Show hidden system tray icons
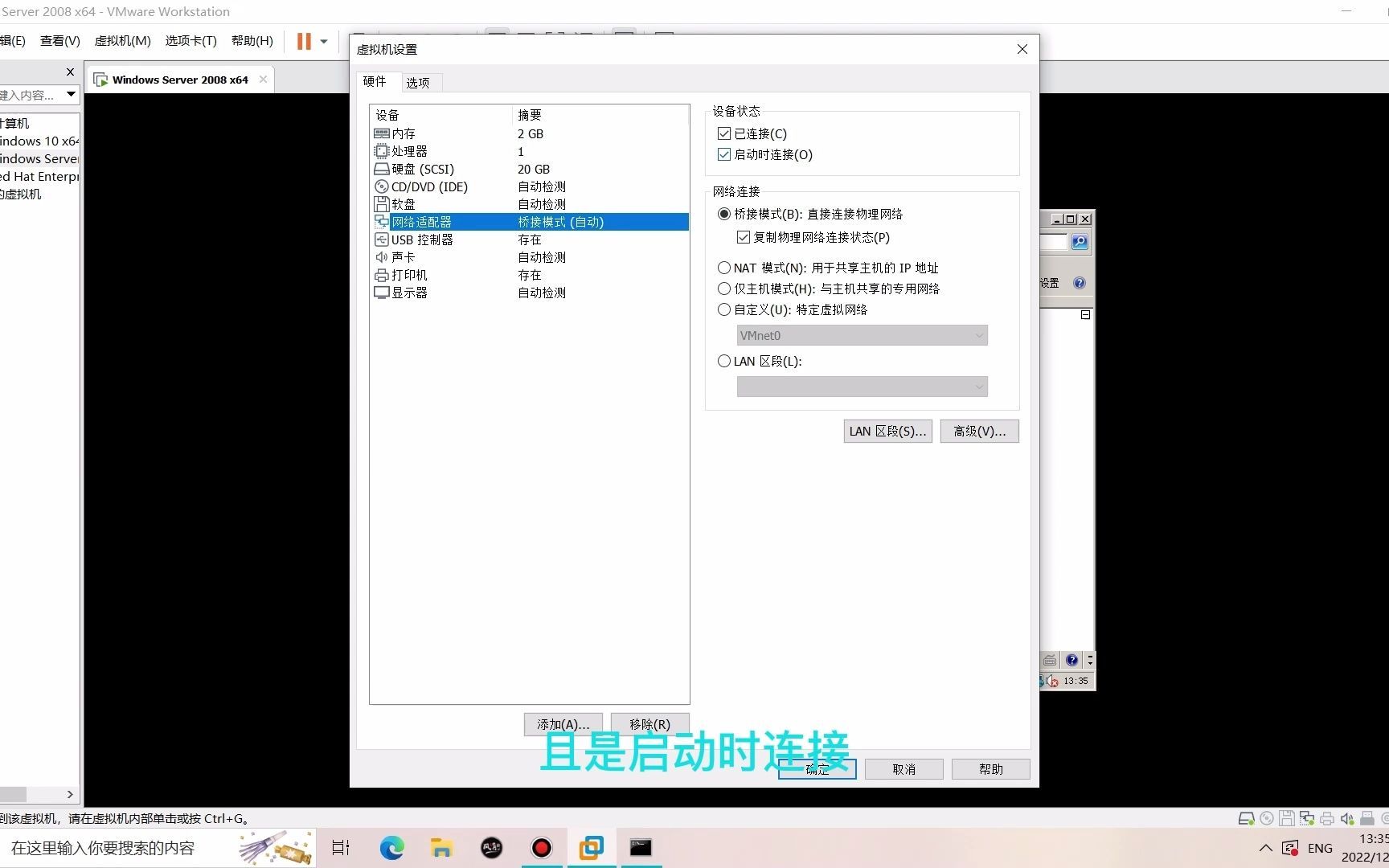The image size is (1389, 868). (1265, 848)
